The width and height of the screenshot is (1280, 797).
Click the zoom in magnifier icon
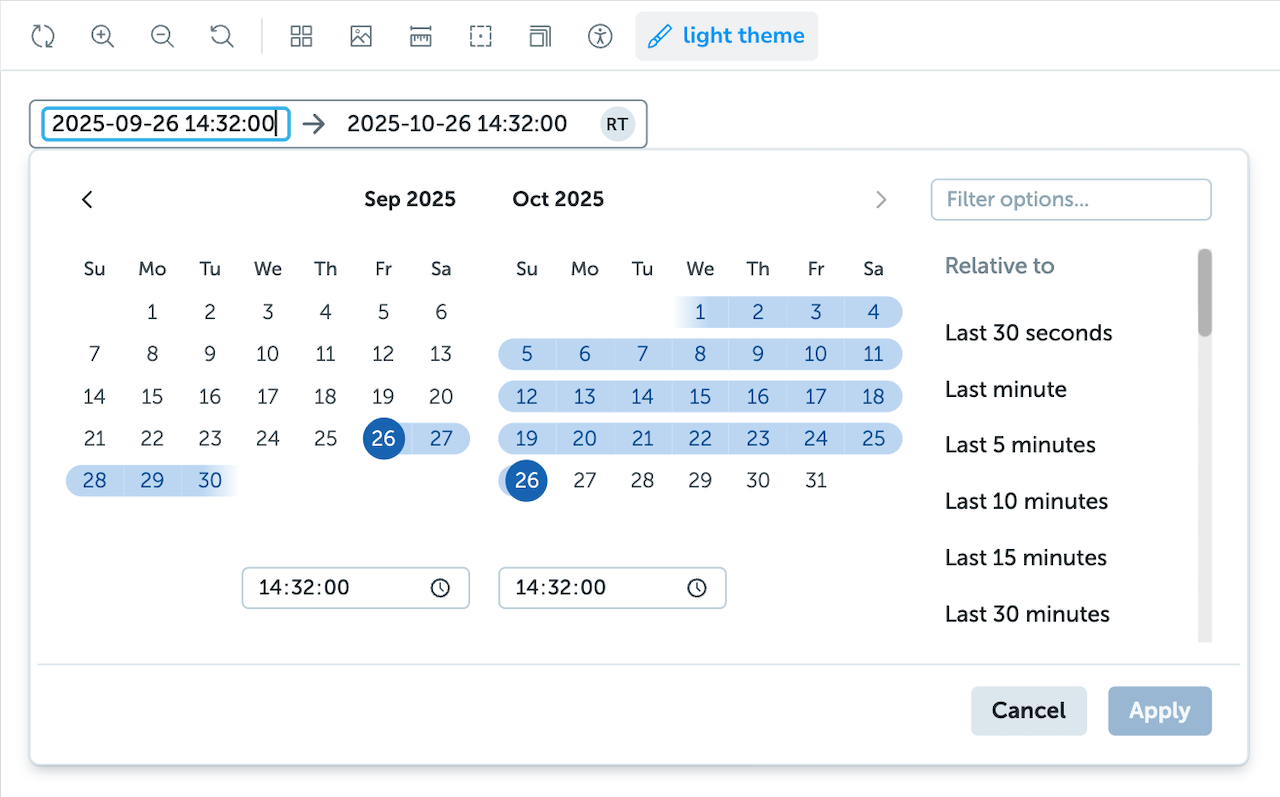102,37
